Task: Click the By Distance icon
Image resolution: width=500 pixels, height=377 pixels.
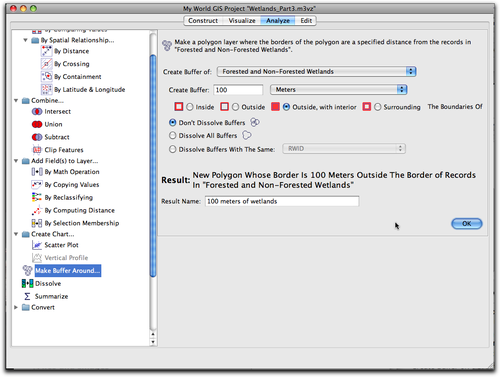Action: click(46, 51)
